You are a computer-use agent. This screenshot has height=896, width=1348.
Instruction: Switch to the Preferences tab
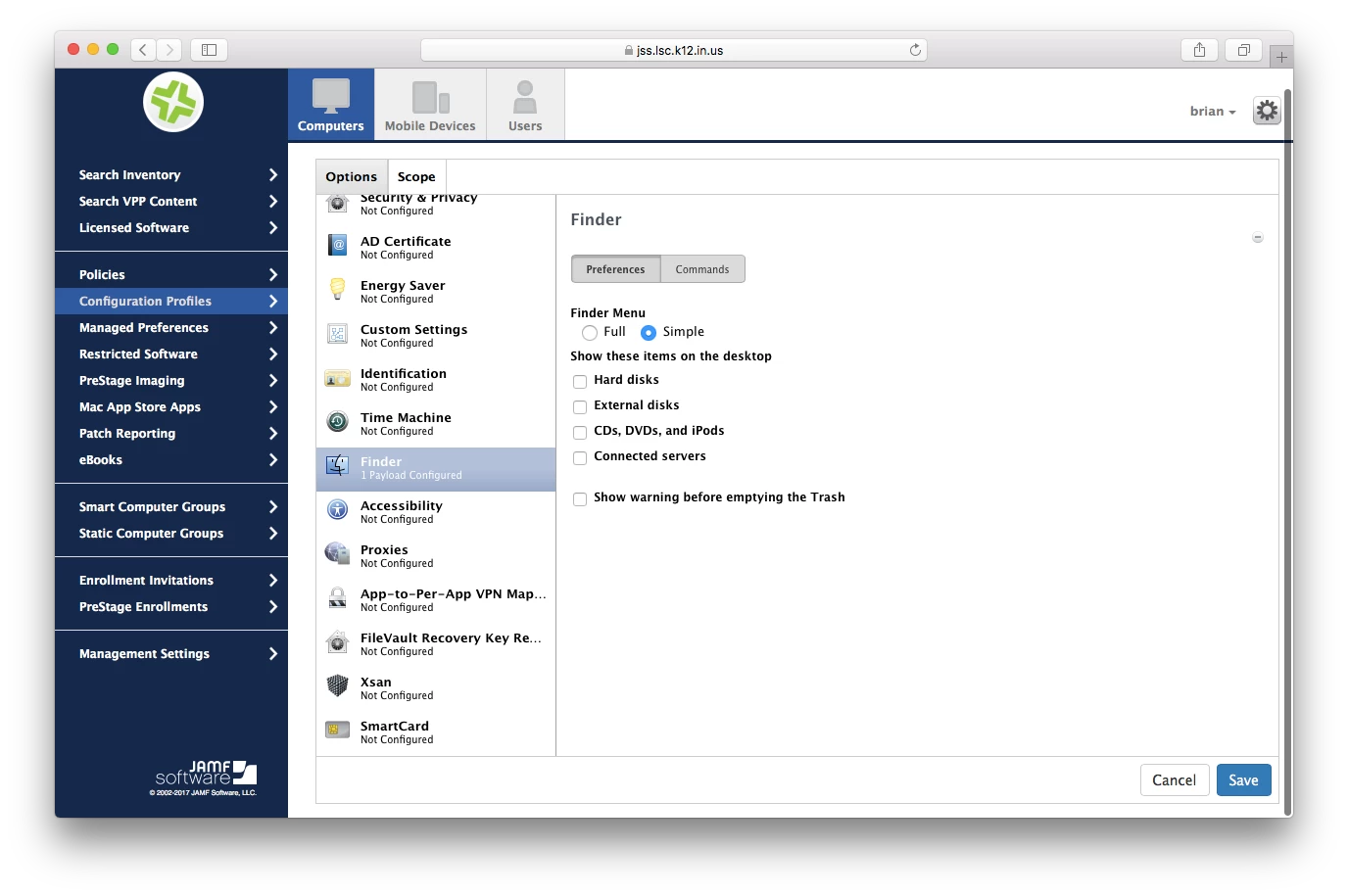(615, 269)
